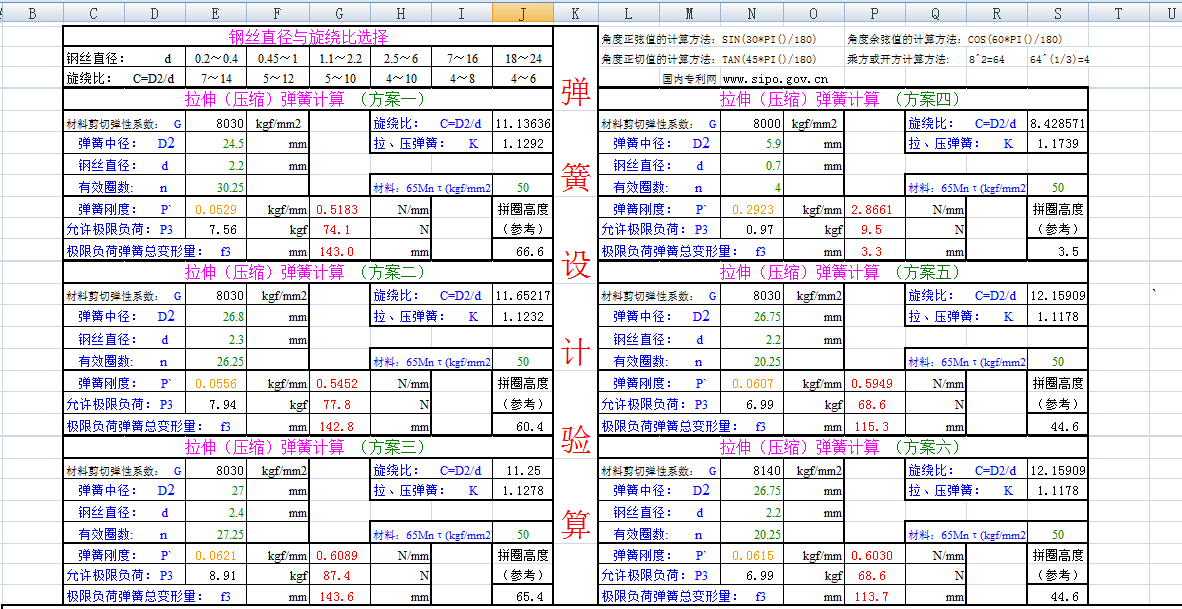The height and width of the screenshot is (609, 1182).
Task: Select spring index range cell 4～6
Action: tap(523, 78)
